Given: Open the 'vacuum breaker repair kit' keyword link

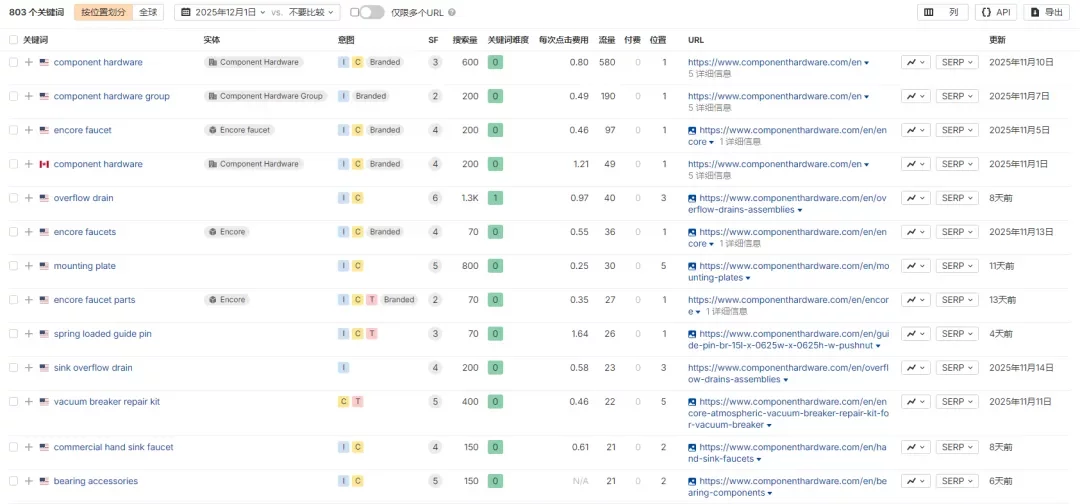Looking at the screenshot, I should click(x=107, y=401).
